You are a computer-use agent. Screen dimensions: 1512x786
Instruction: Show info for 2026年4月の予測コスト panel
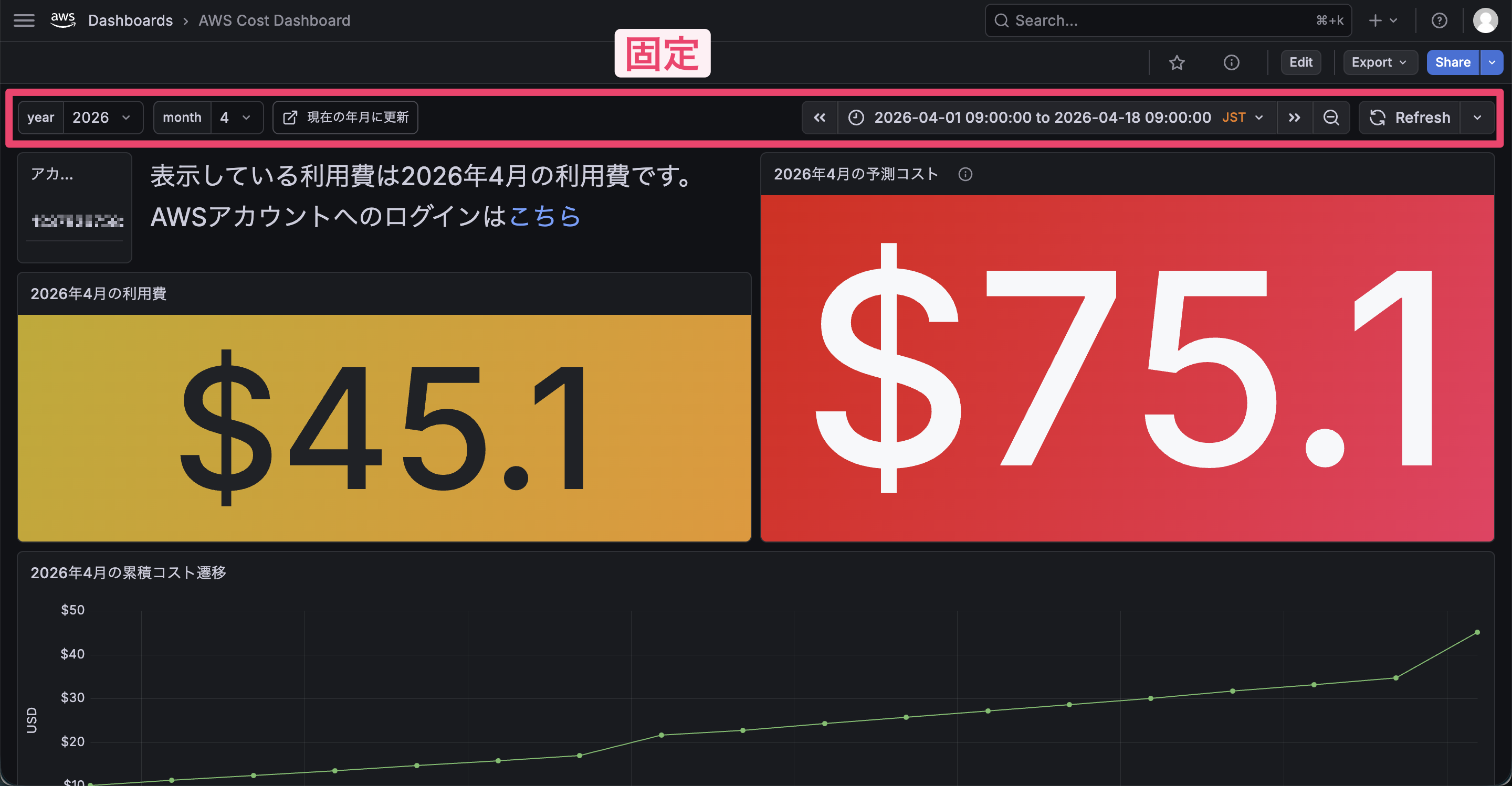pos(965,174)
